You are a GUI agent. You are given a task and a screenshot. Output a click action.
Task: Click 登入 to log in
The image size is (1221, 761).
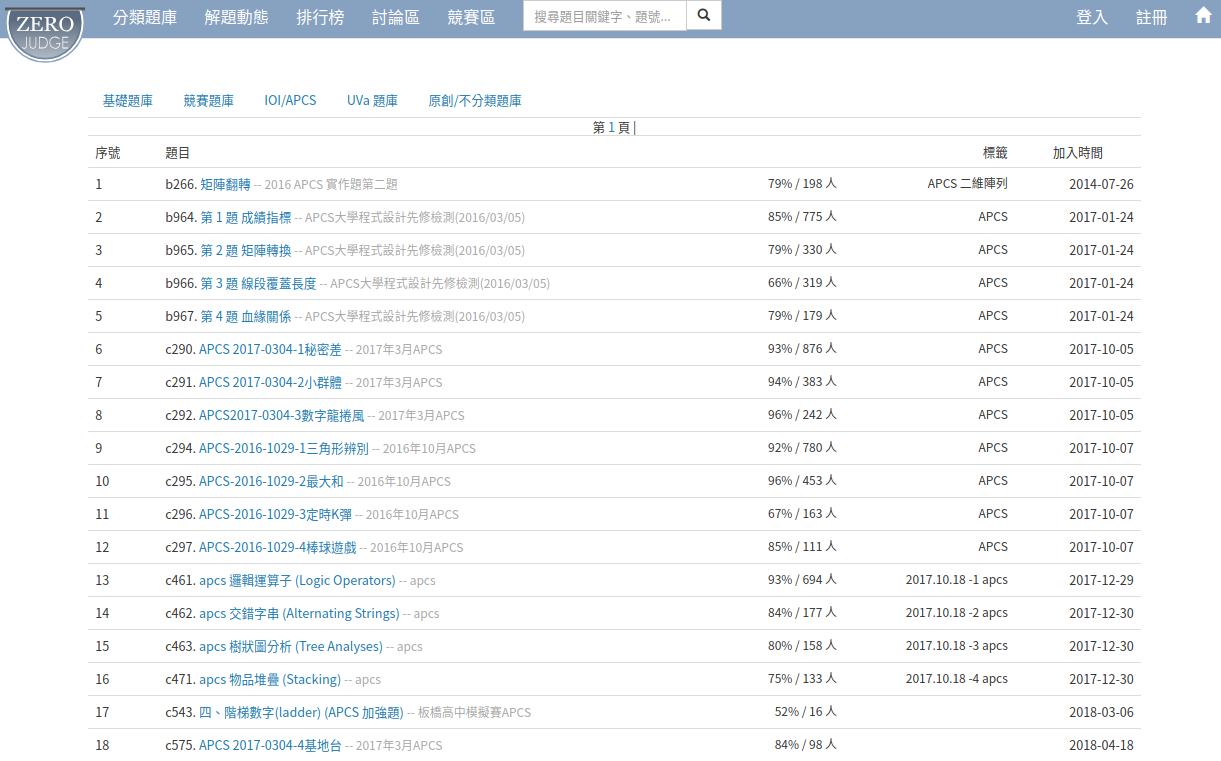click(x=1091, y=17)
